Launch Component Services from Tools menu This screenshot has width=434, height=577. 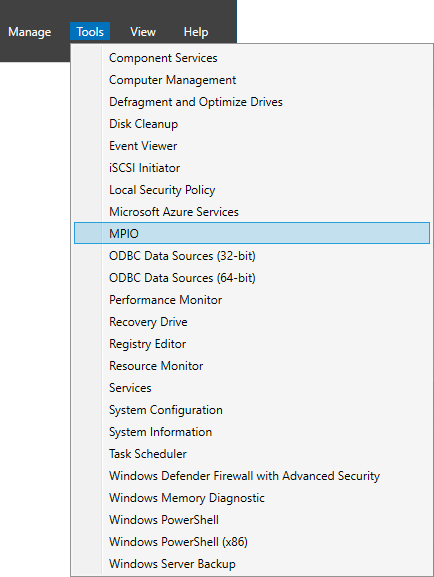pos(252,58)
